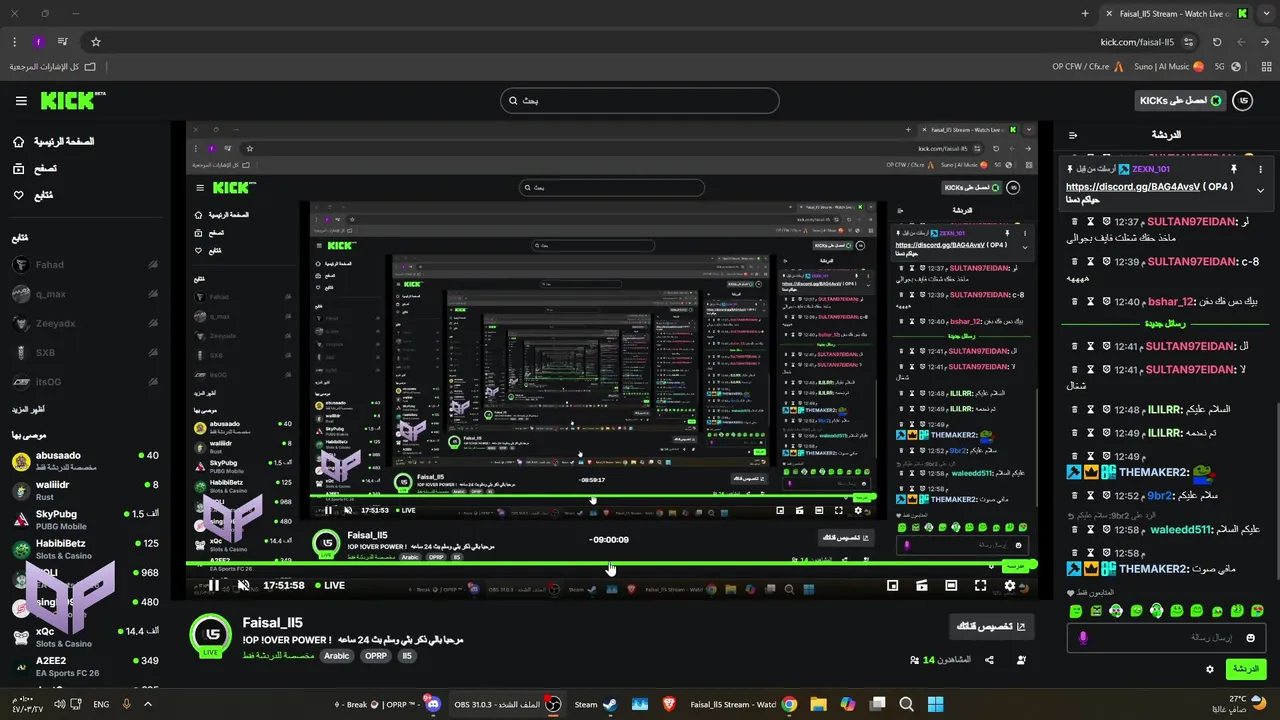Viewport: 1280px width, 720px height.
Task: Open followed channel itsOG
Action: [85, 382]
